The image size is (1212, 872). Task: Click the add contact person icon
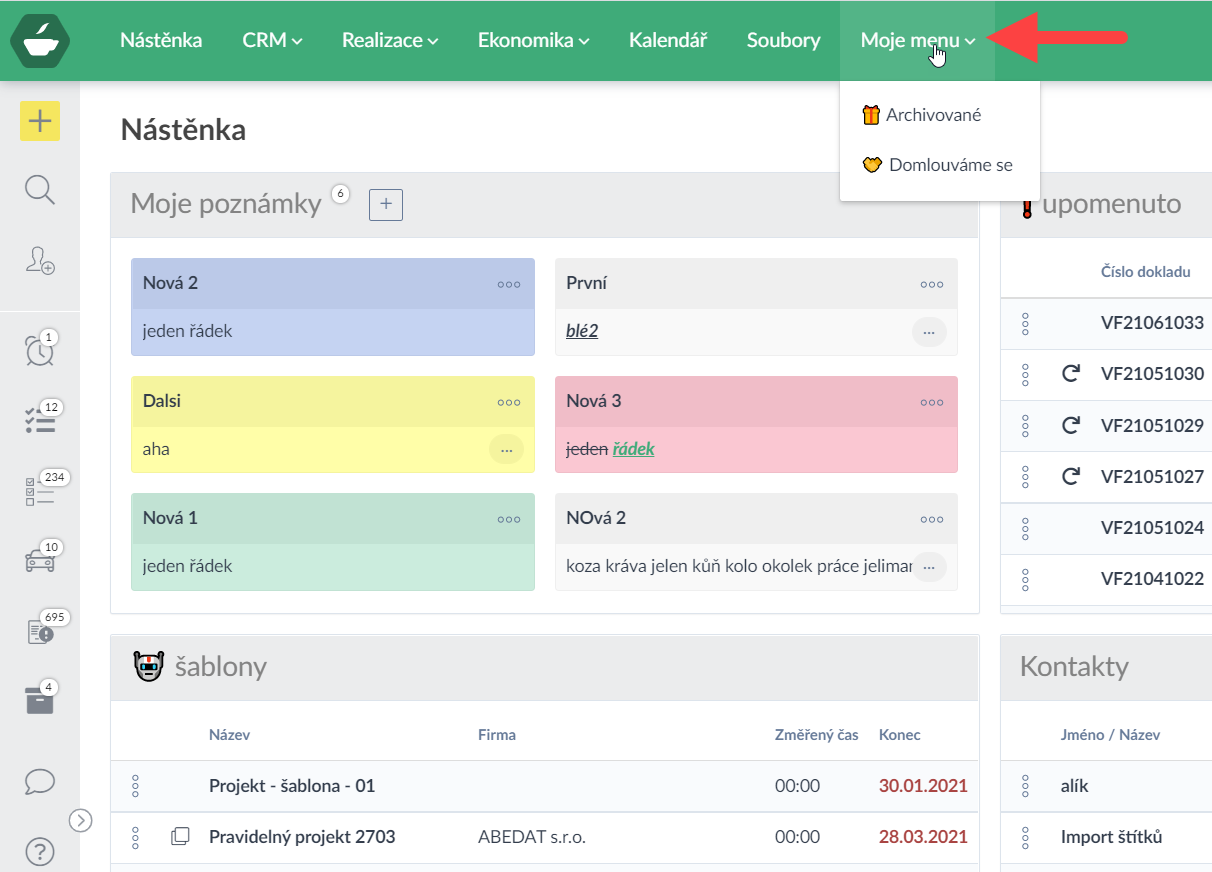point(40,261)
